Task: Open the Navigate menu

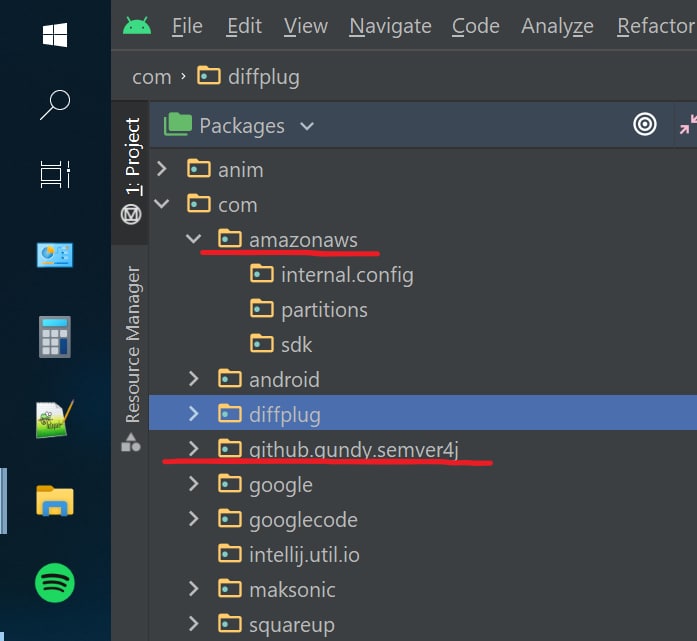Action: tap(390, 26)
